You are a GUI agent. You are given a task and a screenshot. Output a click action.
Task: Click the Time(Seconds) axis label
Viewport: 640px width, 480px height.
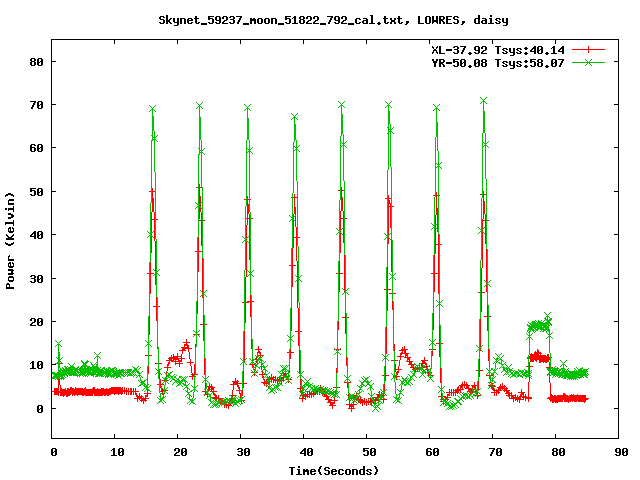[x=333, y=471]
